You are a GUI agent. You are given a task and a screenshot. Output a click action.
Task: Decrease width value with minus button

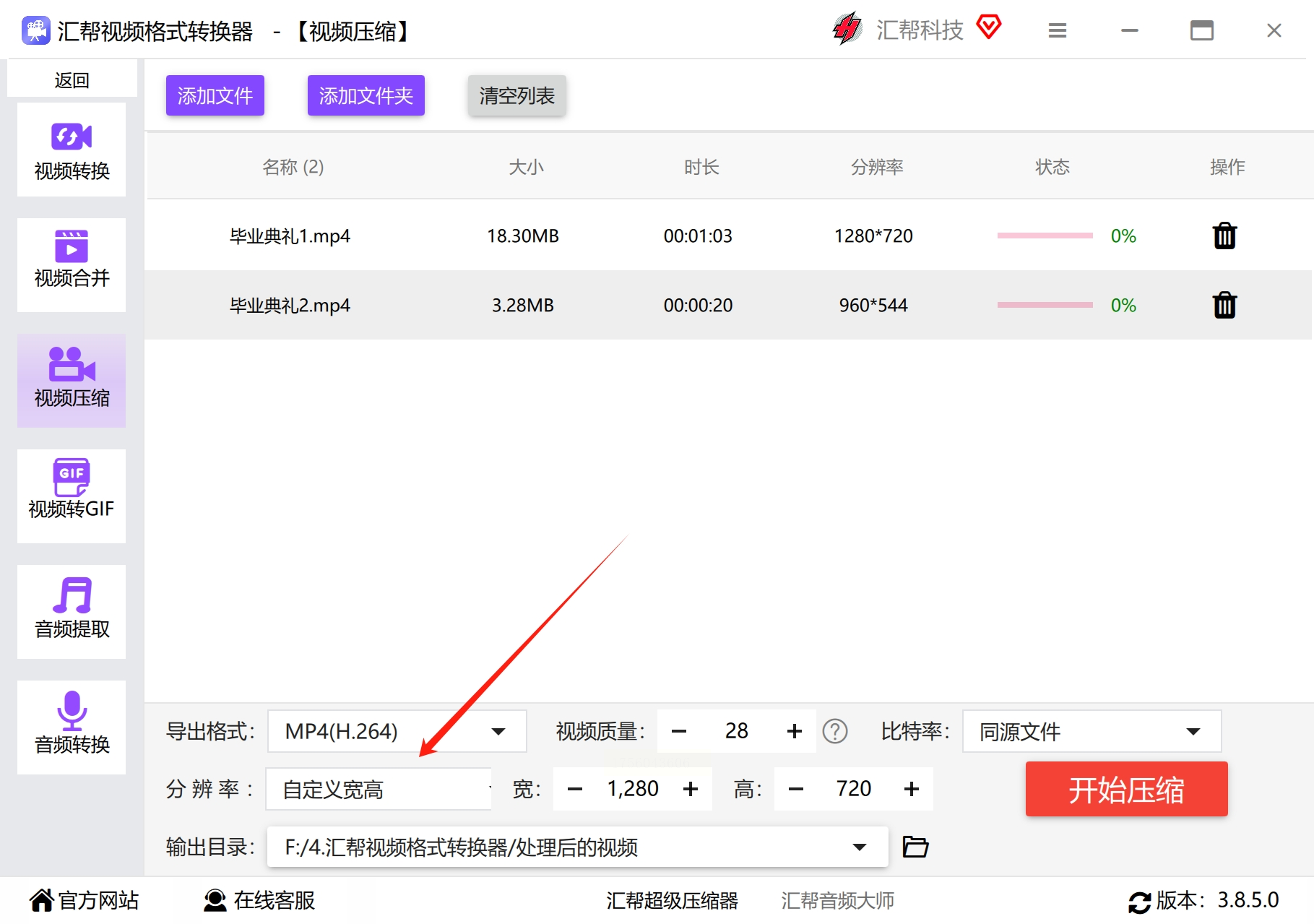(x=575, y=789)
